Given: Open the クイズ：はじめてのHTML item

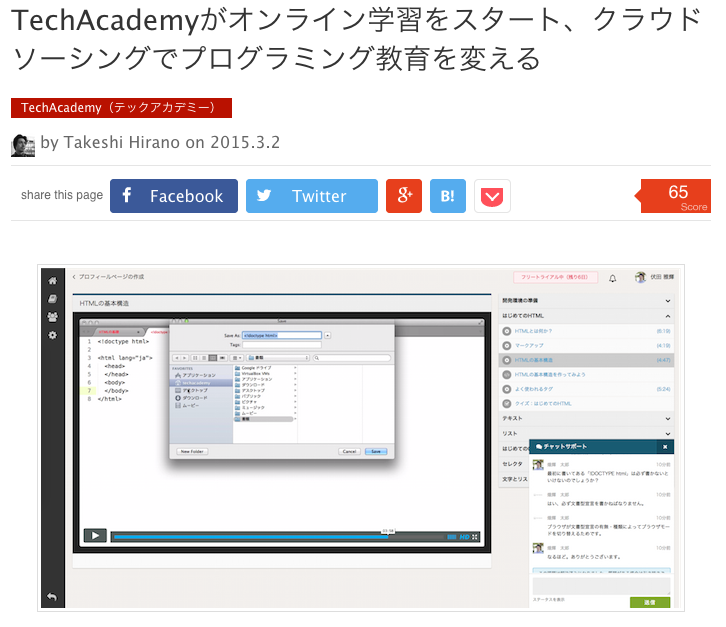Looking at the screenshot, I should (x=586, y=404).
